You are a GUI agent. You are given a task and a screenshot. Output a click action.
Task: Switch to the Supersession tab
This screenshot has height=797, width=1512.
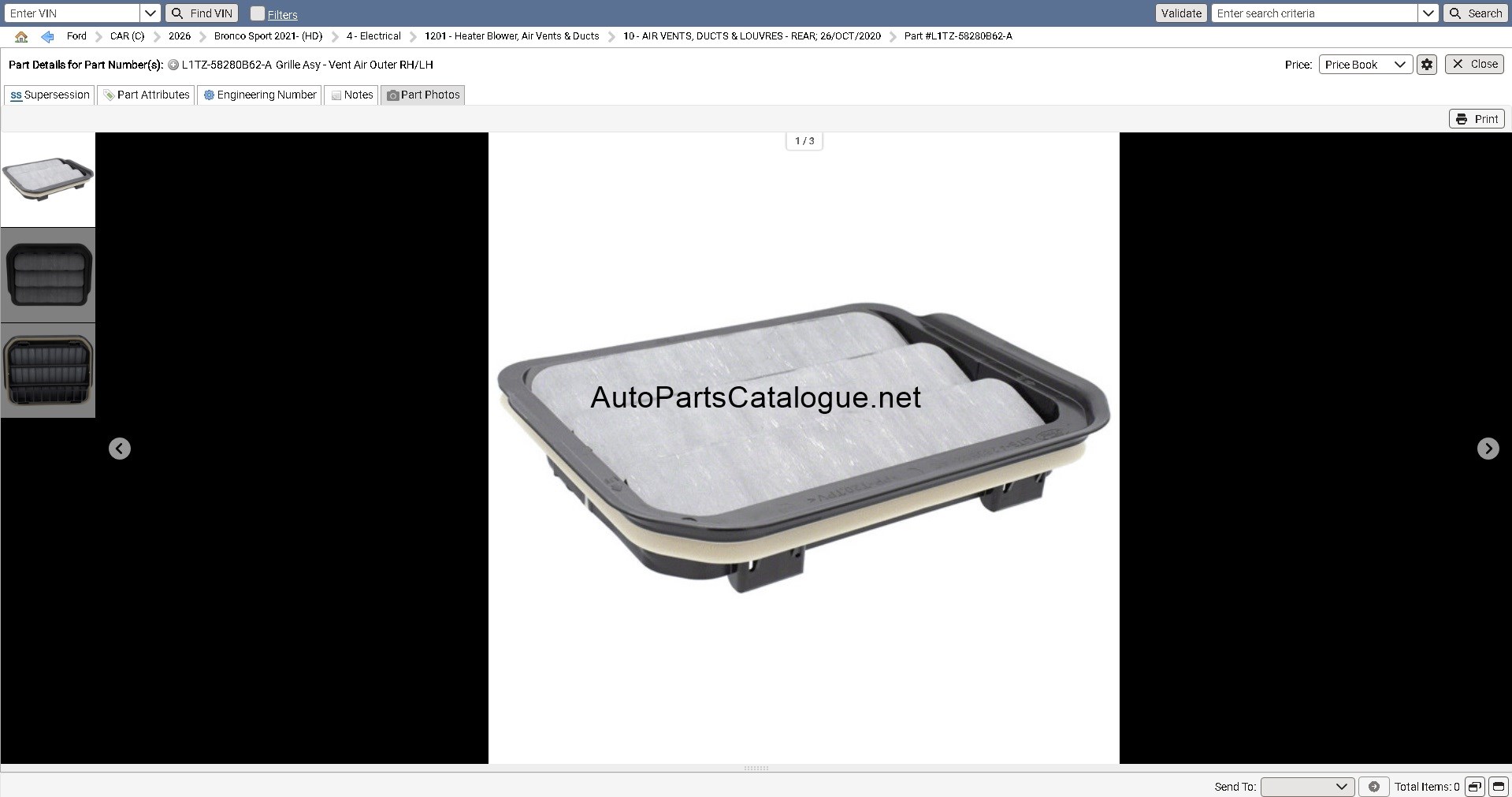pyautogui.click(x=50, y=95)
